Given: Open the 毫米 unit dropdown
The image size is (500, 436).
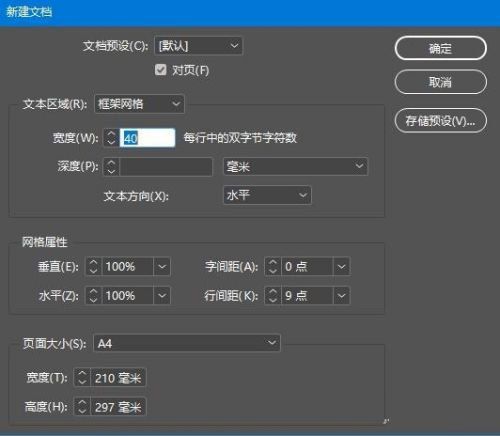Looking at the screenshot, I should click(295, 166).
